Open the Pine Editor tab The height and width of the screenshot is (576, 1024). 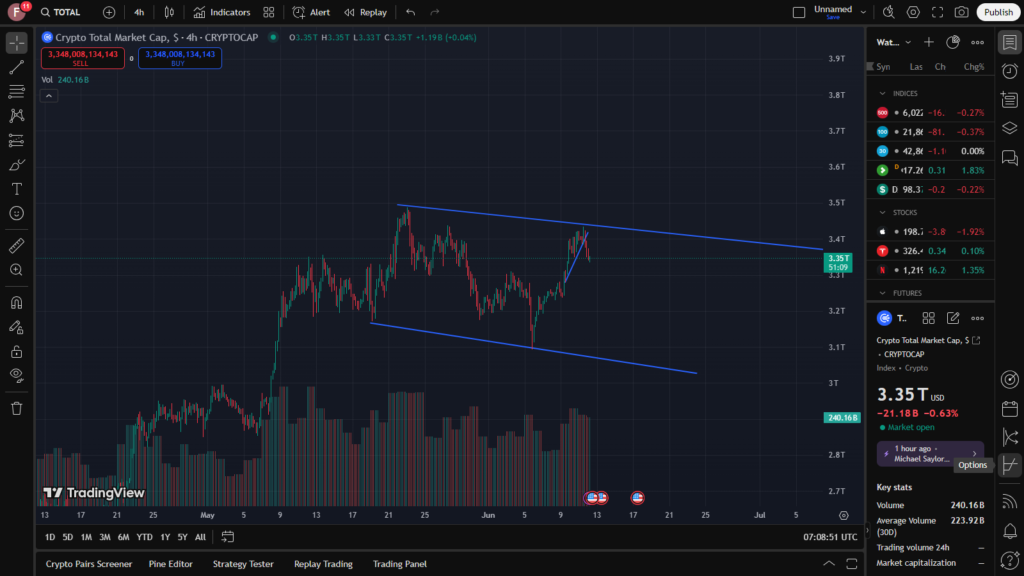(x=172, y=564)
